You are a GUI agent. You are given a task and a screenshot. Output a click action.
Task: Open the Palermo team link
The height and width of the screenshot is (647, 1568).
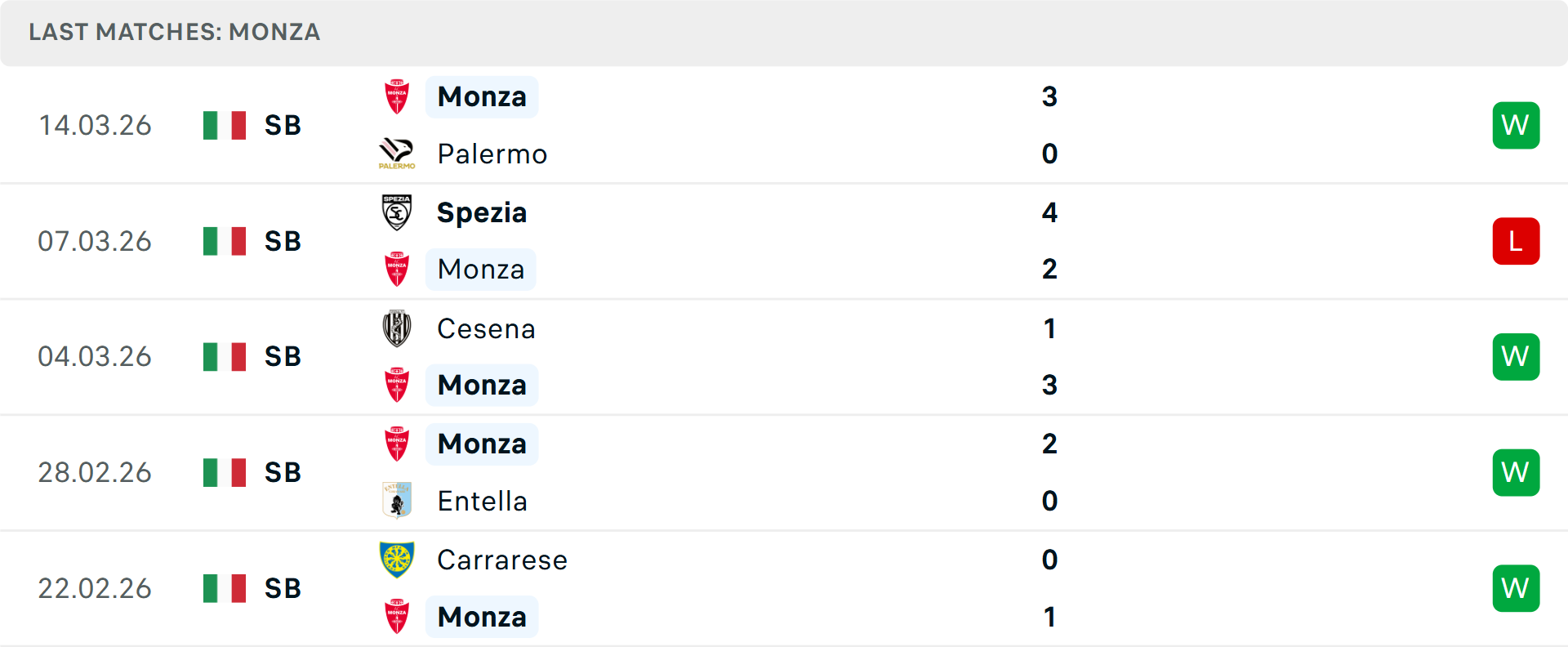[492, 154]
